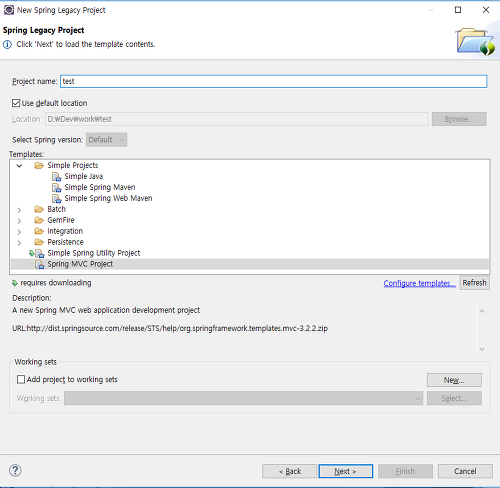
Task: Expand the GemFire templates node
Action: [19, 221]
